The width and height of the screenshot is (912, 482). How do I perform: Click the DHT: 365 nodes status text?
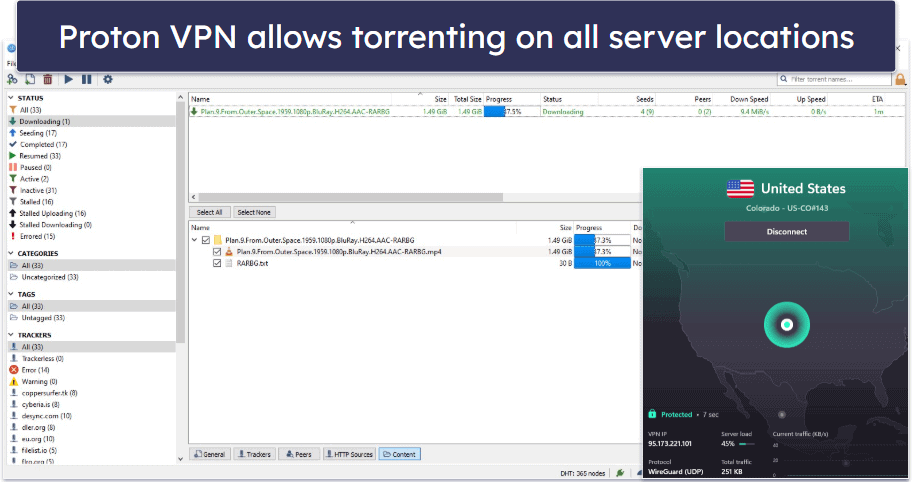pos(582,473)
